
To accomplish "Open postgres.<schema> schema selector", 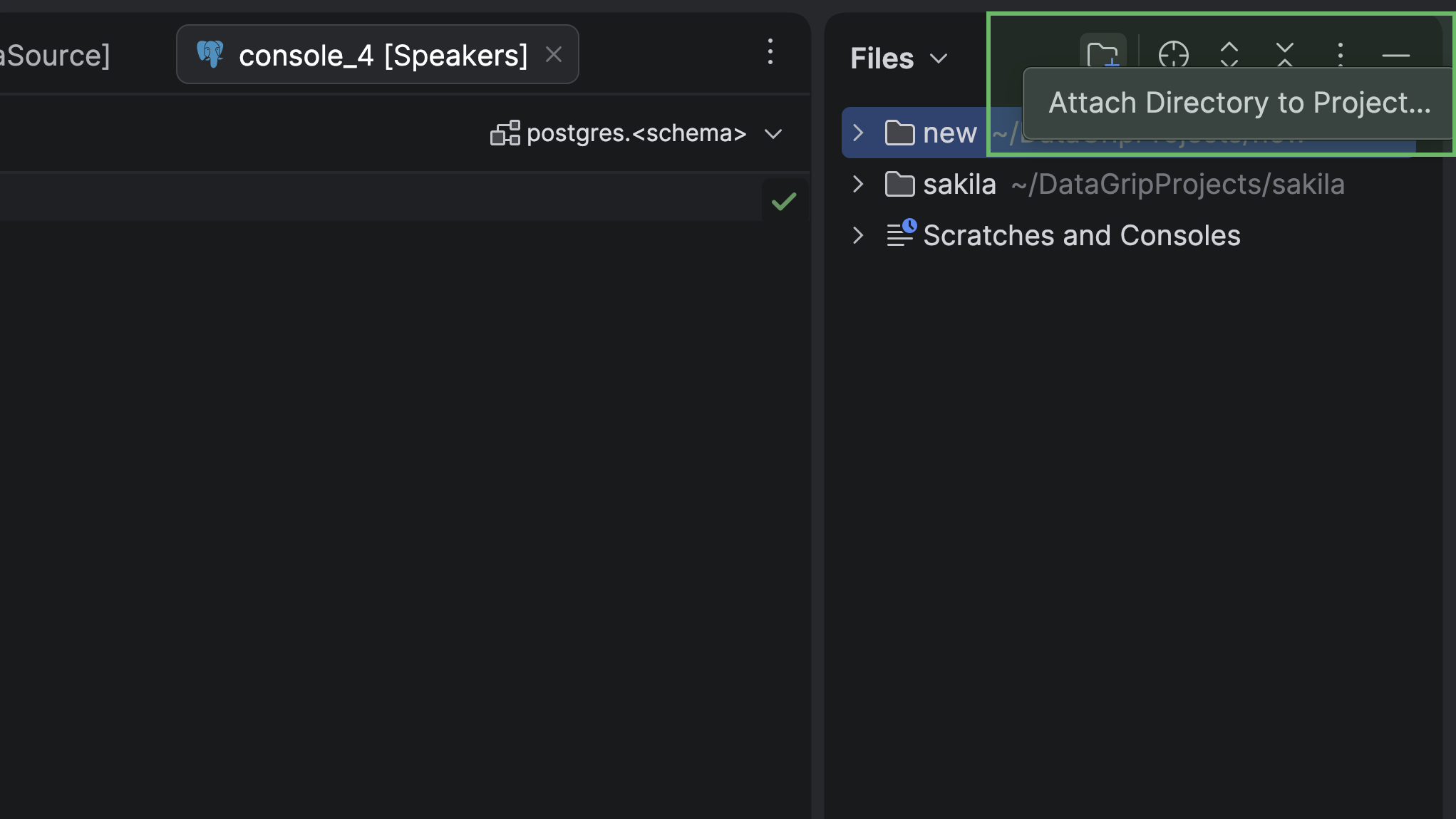I will (x=636, y=133).
